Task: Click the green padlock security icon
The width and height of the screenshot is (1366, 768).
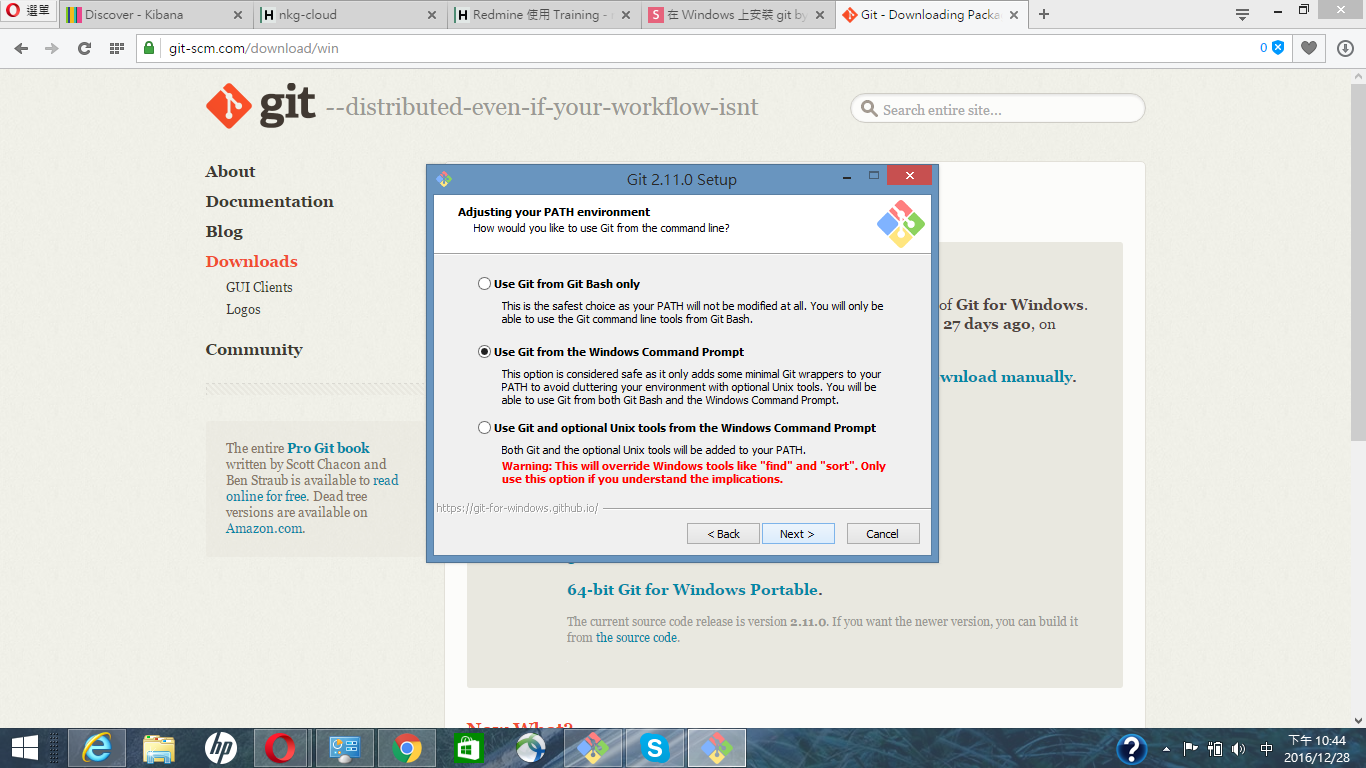Action: (149, 48)
